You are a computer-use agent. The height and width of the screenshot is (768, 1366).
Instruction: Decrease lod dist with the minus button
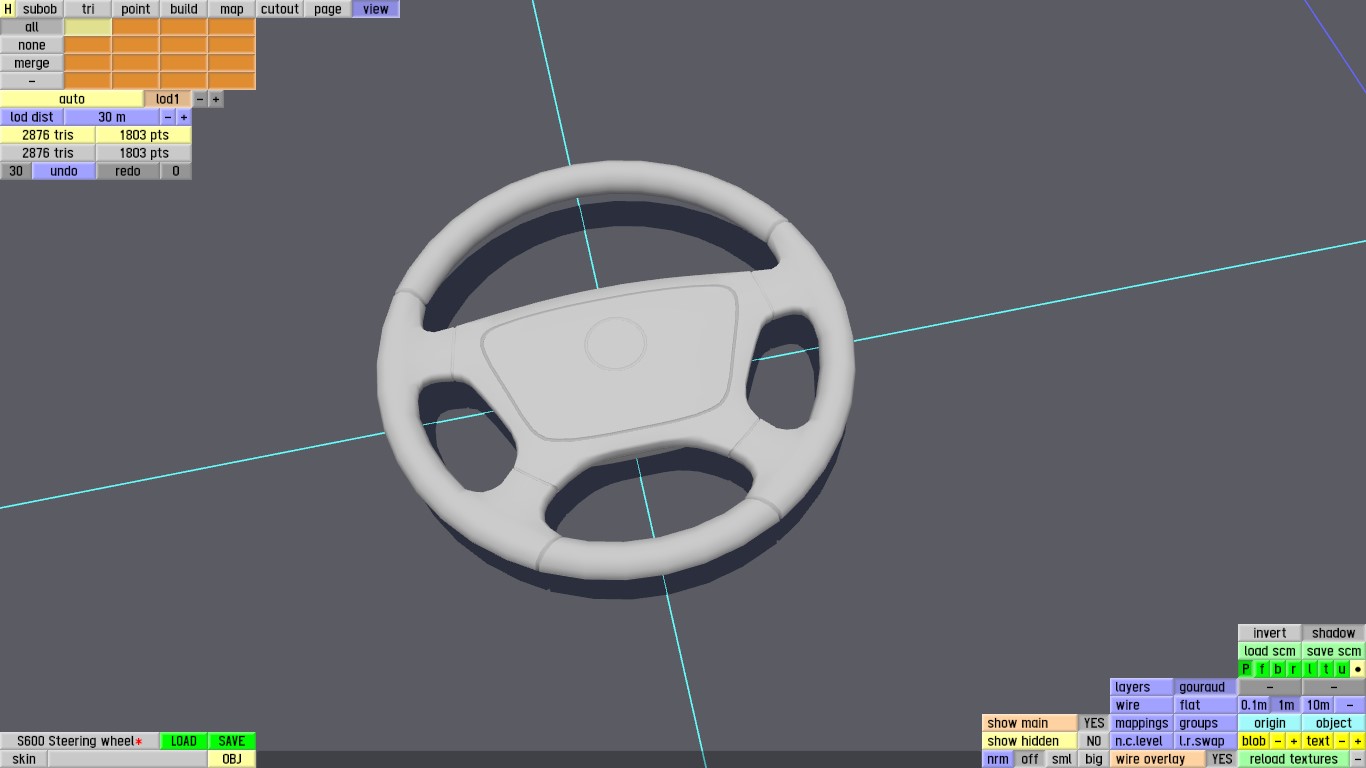pyautogui.click(x=168, y=117)
